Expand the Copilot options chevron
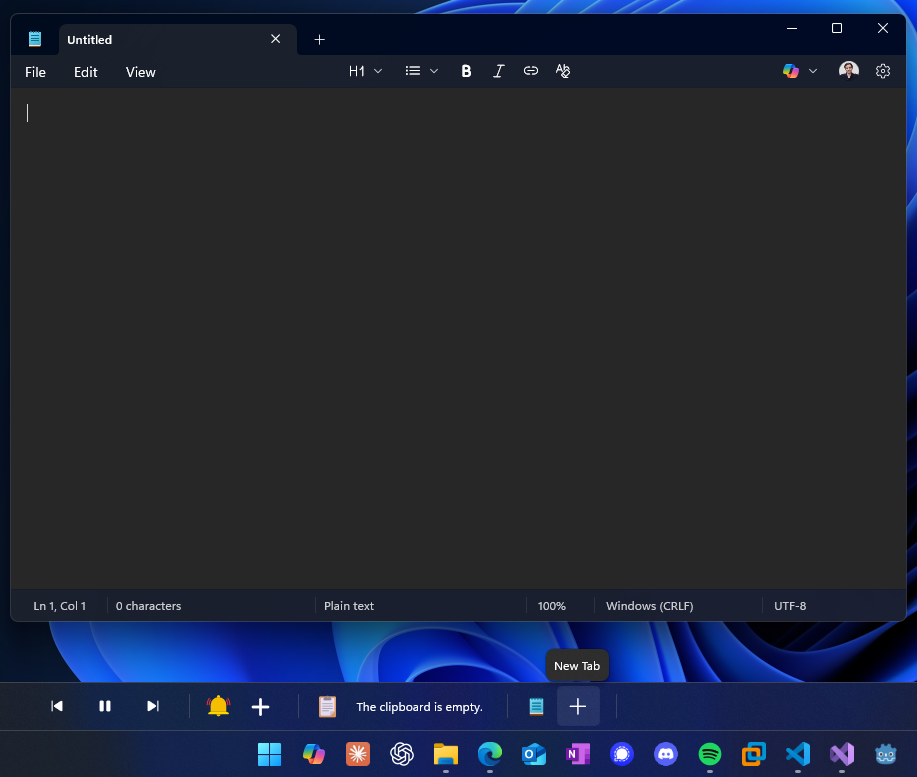Image resolution: width=917 pixels, height=777 pixels. (x=813, y=71)
